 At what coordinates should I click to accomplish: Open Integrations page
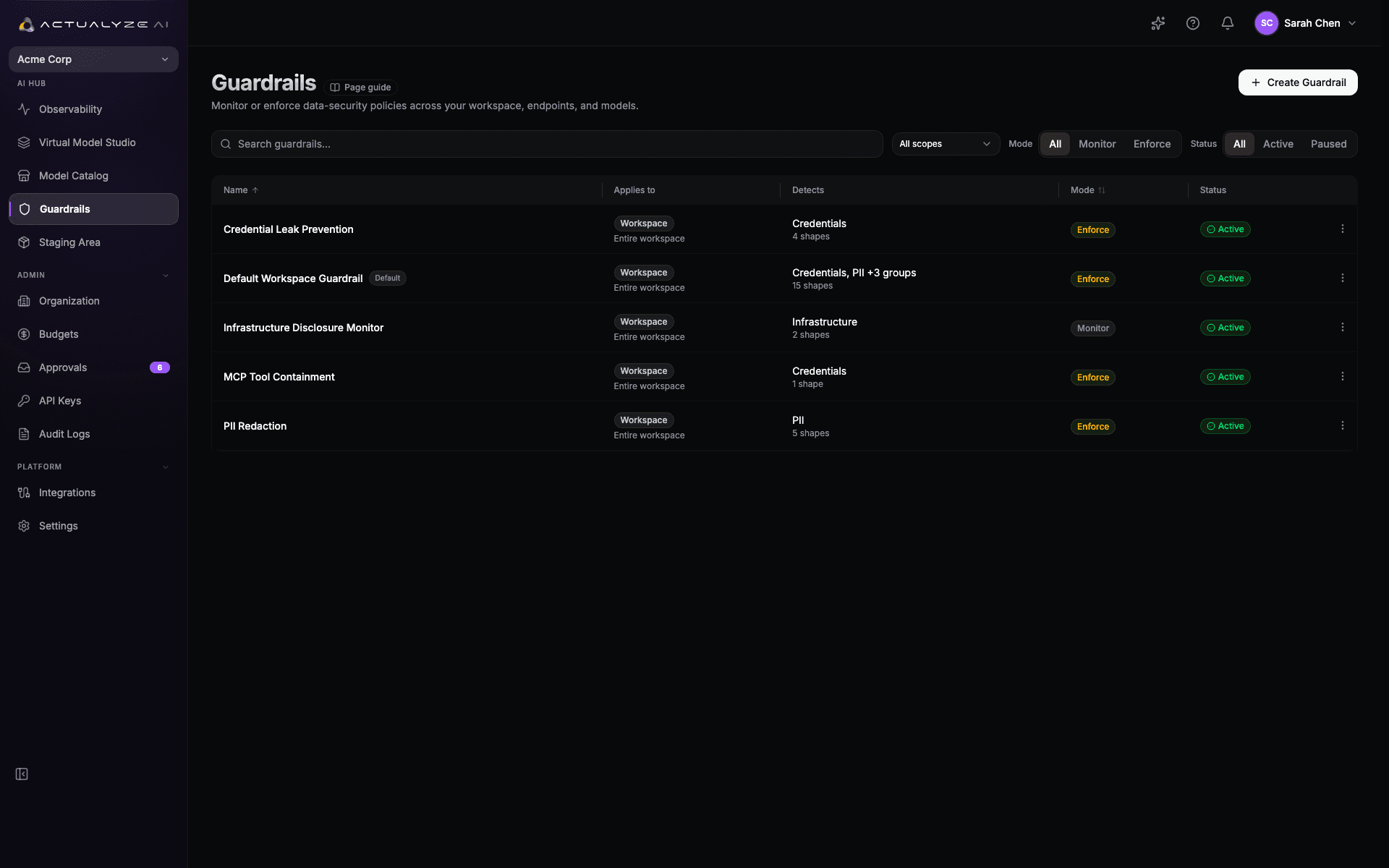point(93,493)
